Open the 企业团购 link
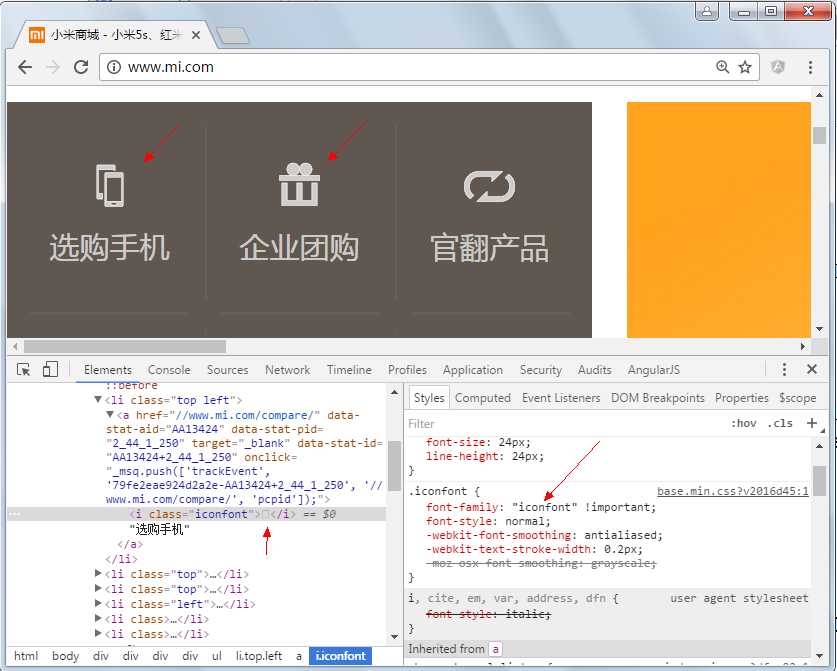 click(x=299, y=247)
